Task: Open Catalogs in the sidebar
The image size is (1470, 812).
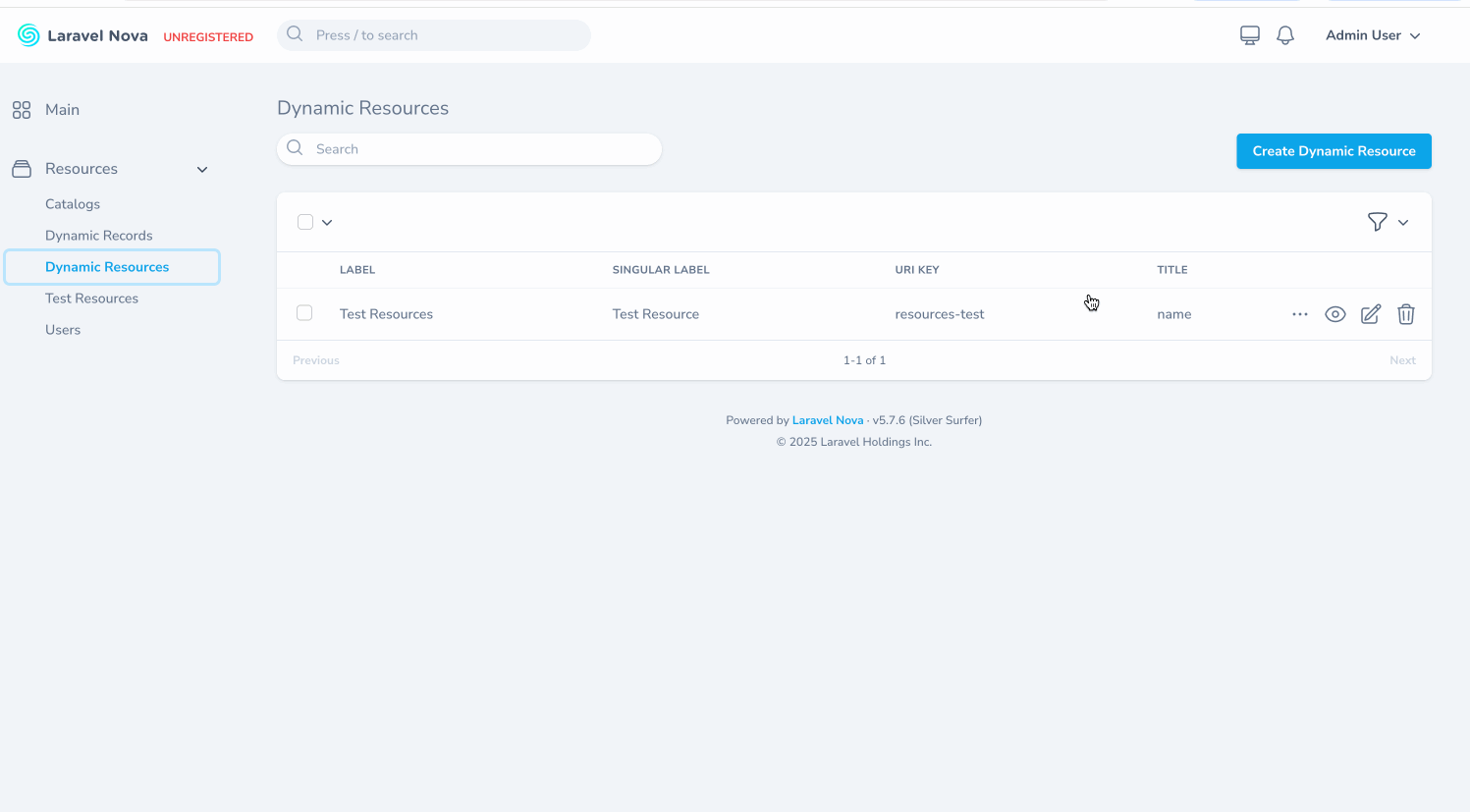Action: point(73,204)
